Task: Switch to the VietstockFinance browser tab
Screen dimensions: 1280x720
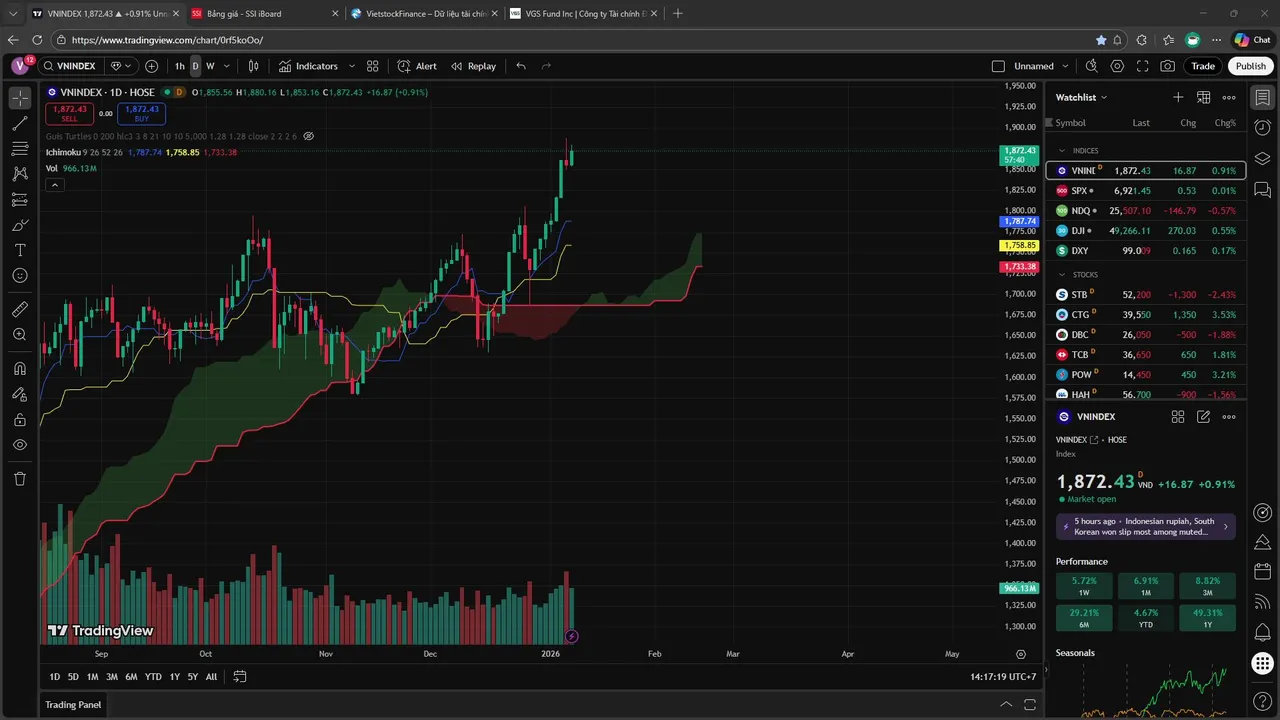Action: (423, 13)
